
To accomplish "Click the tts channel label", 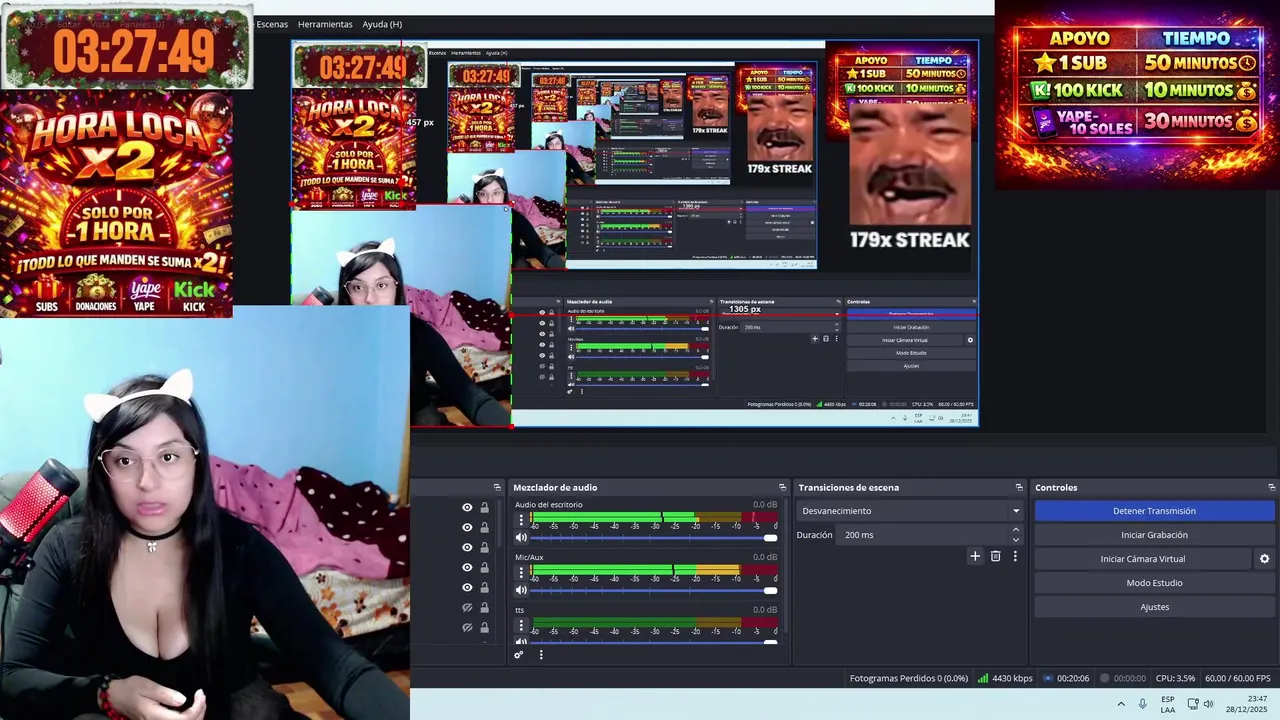I will coord(520,610).
